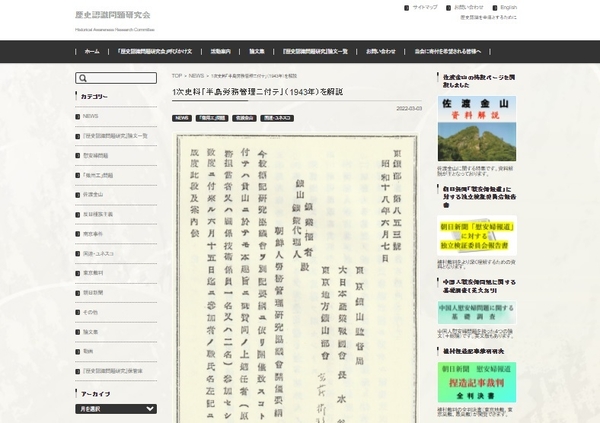Screen dimensions: 600x423
Task: Click the 佐渡金山 tag under the title
Action: click(244, 118)
